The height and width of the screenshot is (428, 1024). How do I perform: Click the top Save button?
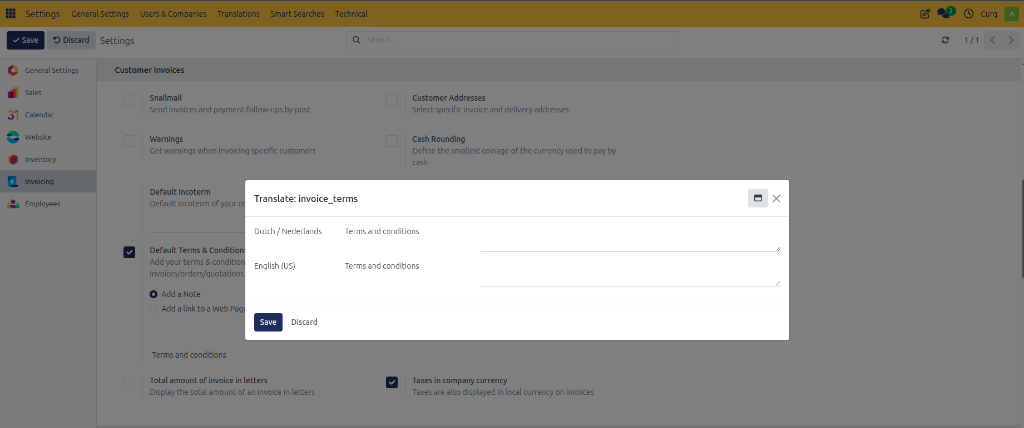[25, 40]
